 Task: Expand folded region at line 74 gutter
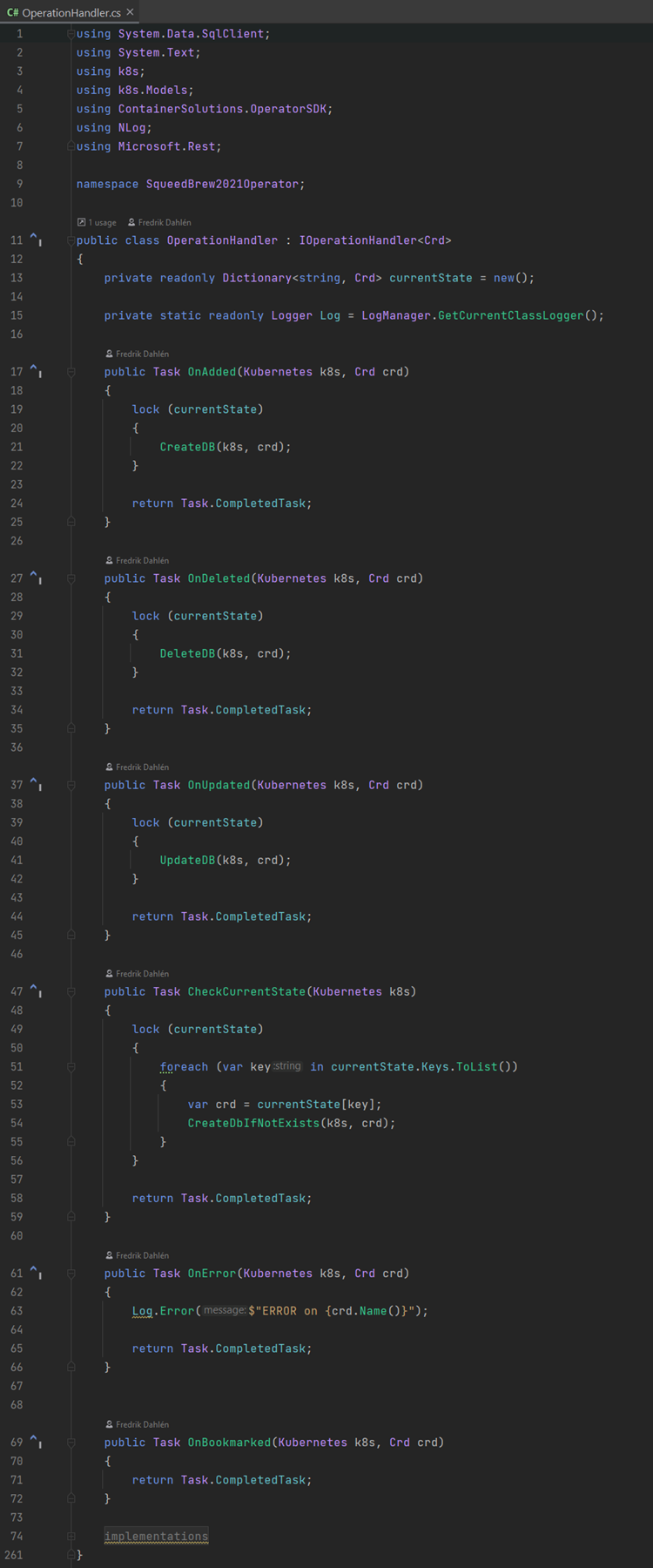tap(71, 1536)
